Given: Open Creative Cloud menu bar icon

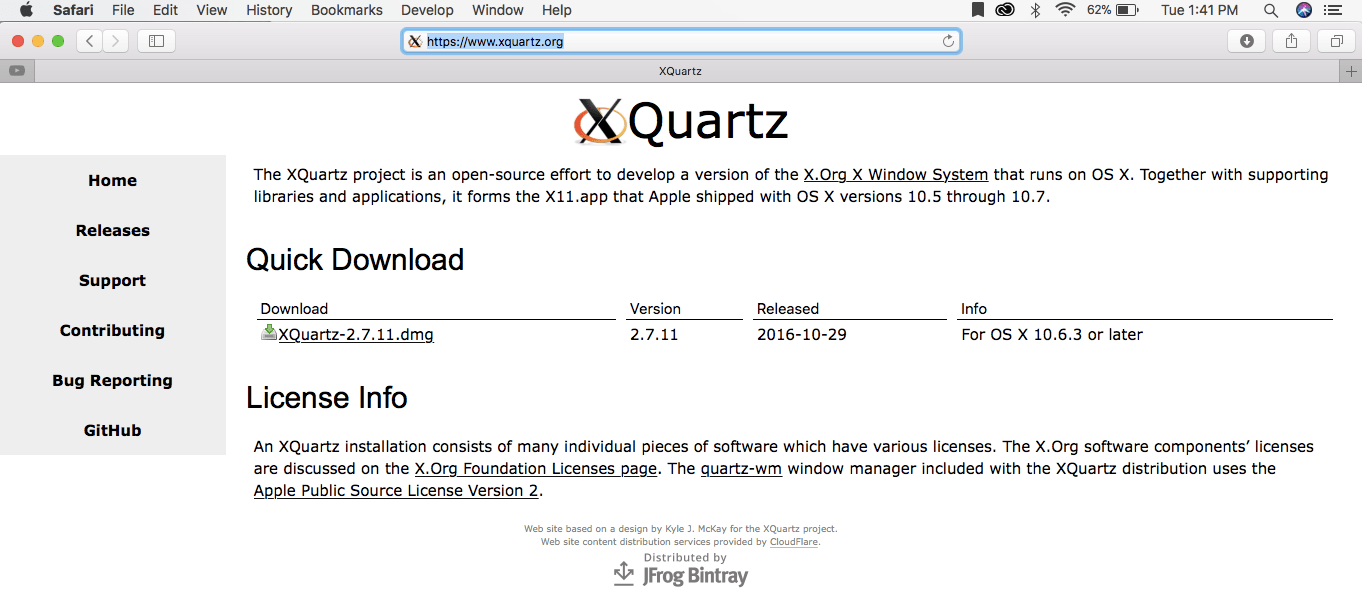Looking at the screenshot, I should (x=1005, y=10).
